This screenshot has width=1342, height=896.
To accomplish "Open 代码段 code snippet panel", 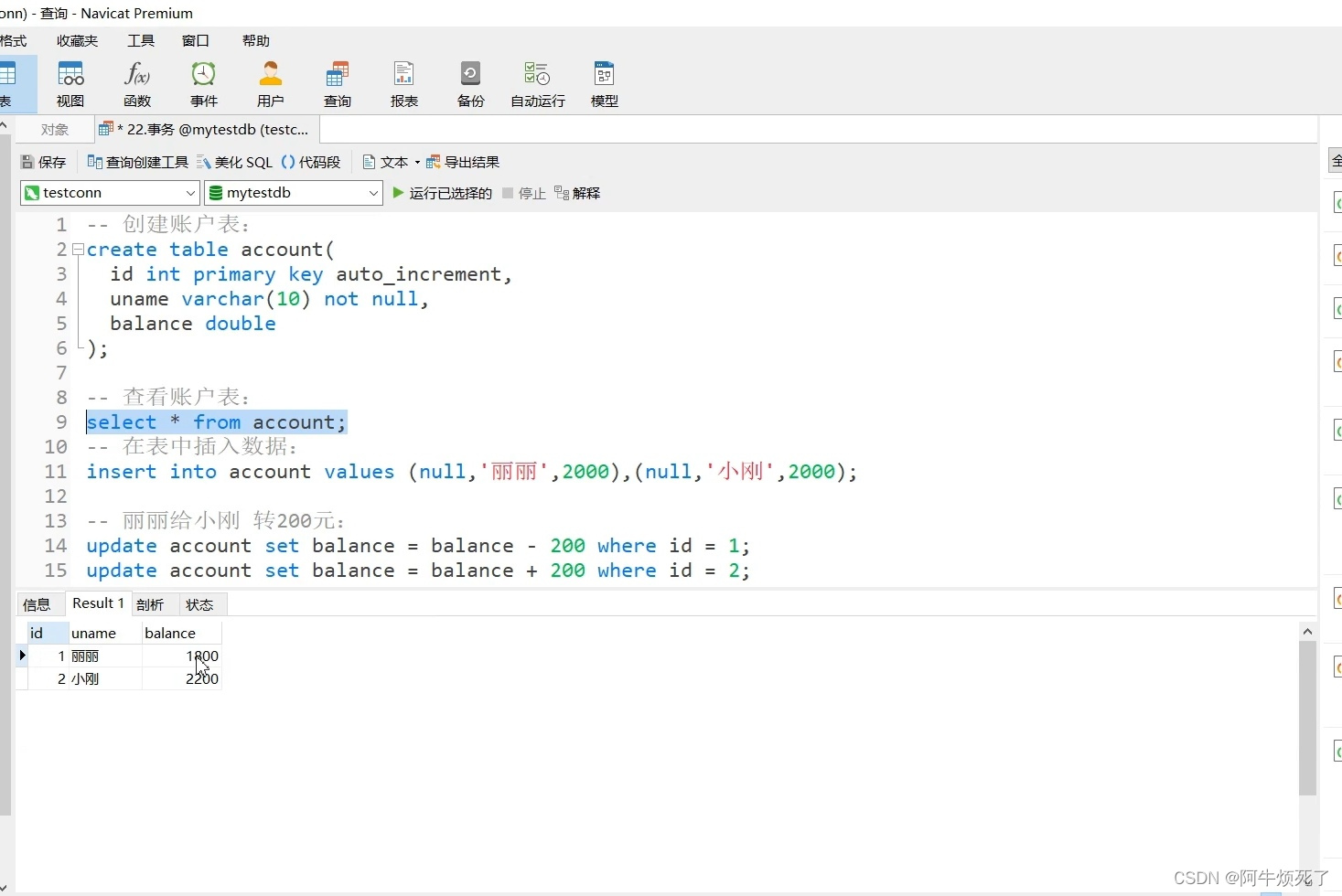I will pyautogui.click(x=311, y=162).
